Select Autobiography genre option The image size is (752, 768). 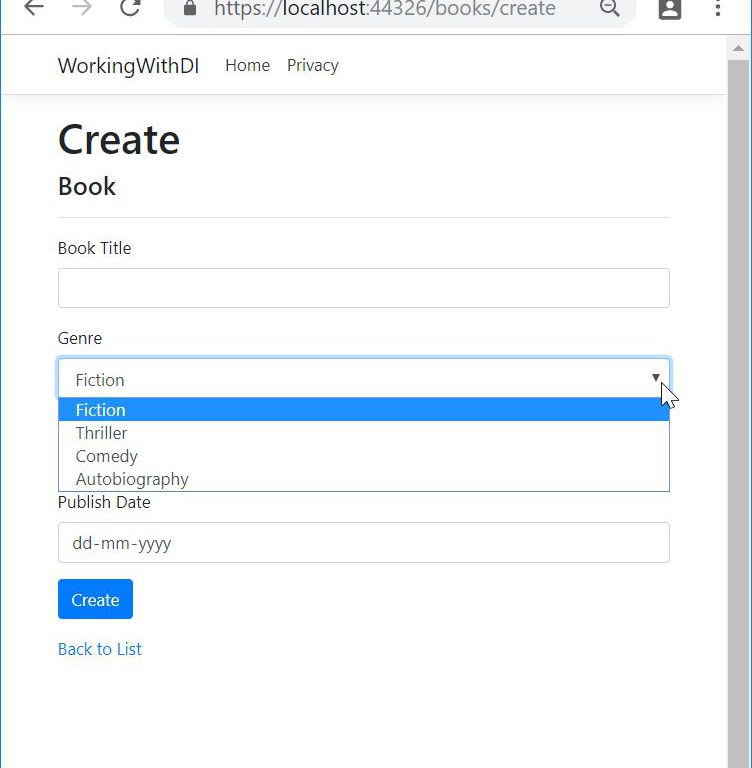pos(132,479)
